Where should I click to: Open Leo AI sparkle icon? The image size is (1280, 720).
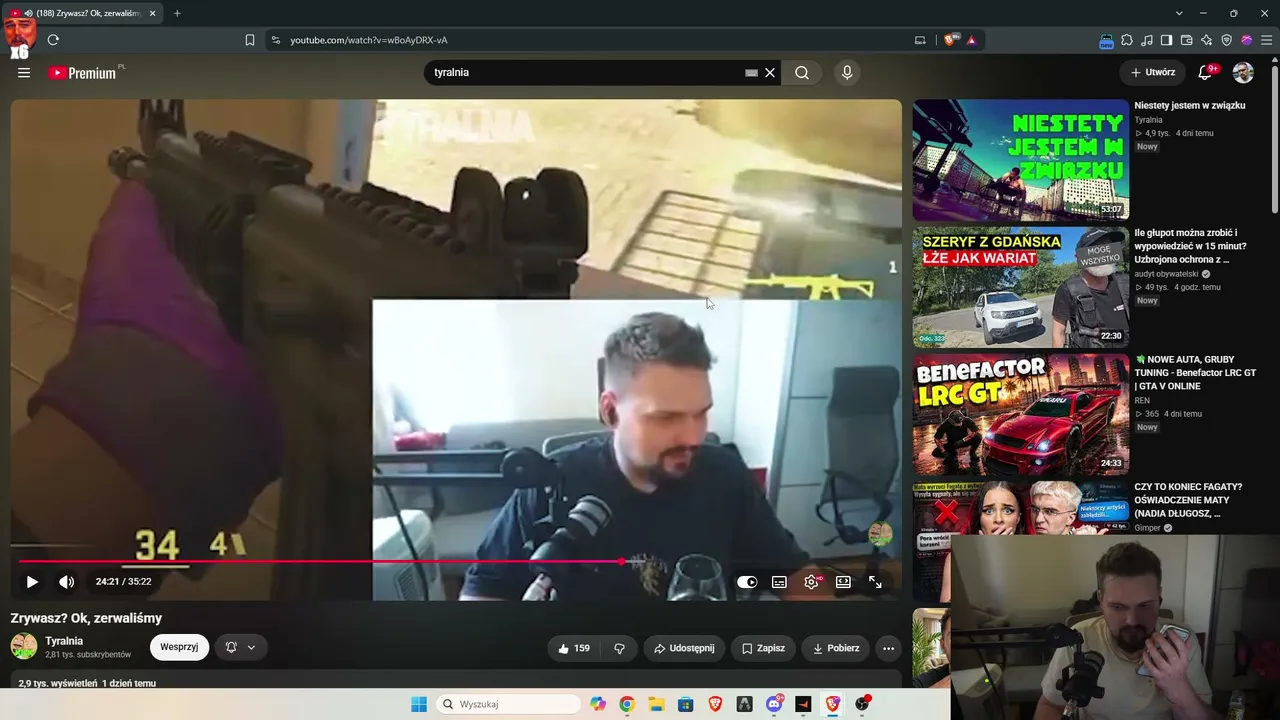click(x=1207, y=40)
